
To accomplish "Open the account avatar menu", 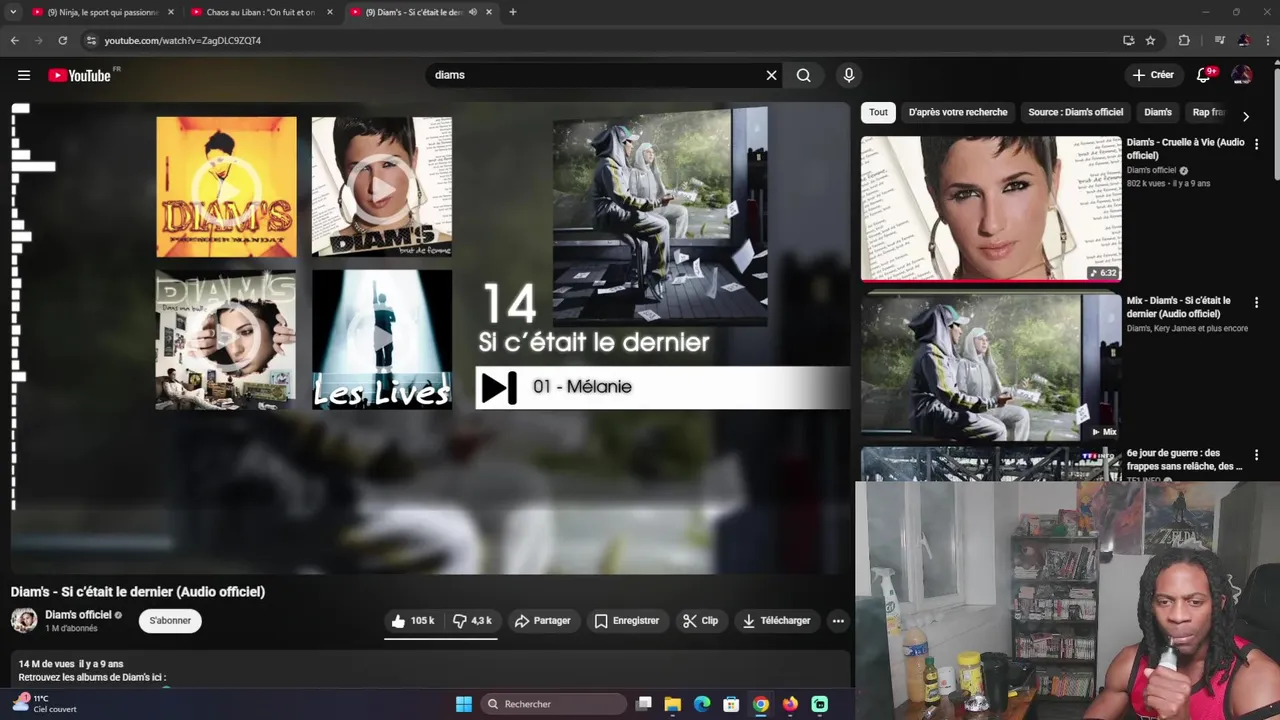I will pos(1241,75).
